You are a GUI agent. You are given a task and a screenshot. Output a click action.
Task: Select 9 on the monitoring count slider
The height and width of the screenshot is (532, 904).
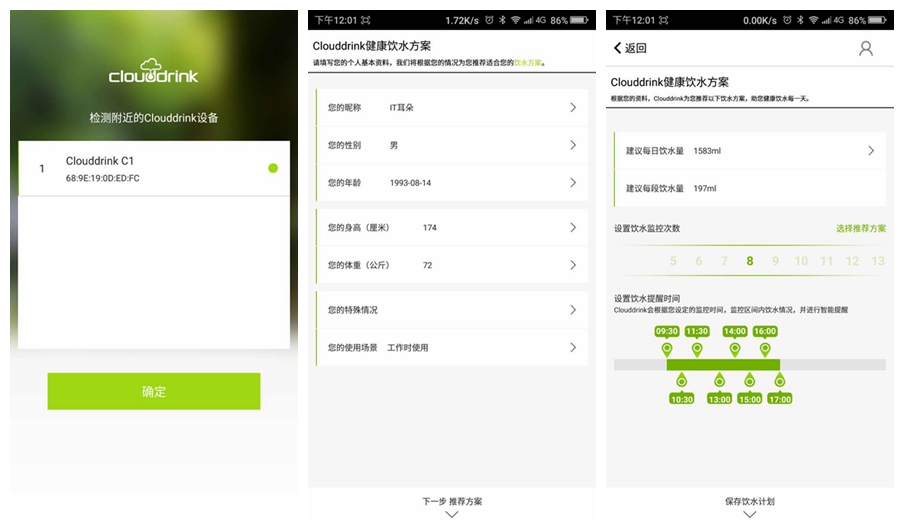(x=775, y=261)
